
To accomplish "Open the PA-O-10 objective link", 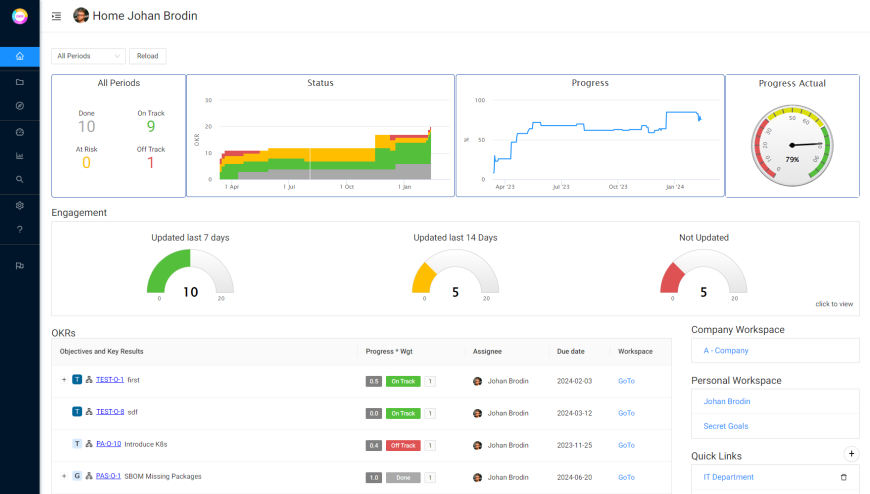I will [108, 444].
